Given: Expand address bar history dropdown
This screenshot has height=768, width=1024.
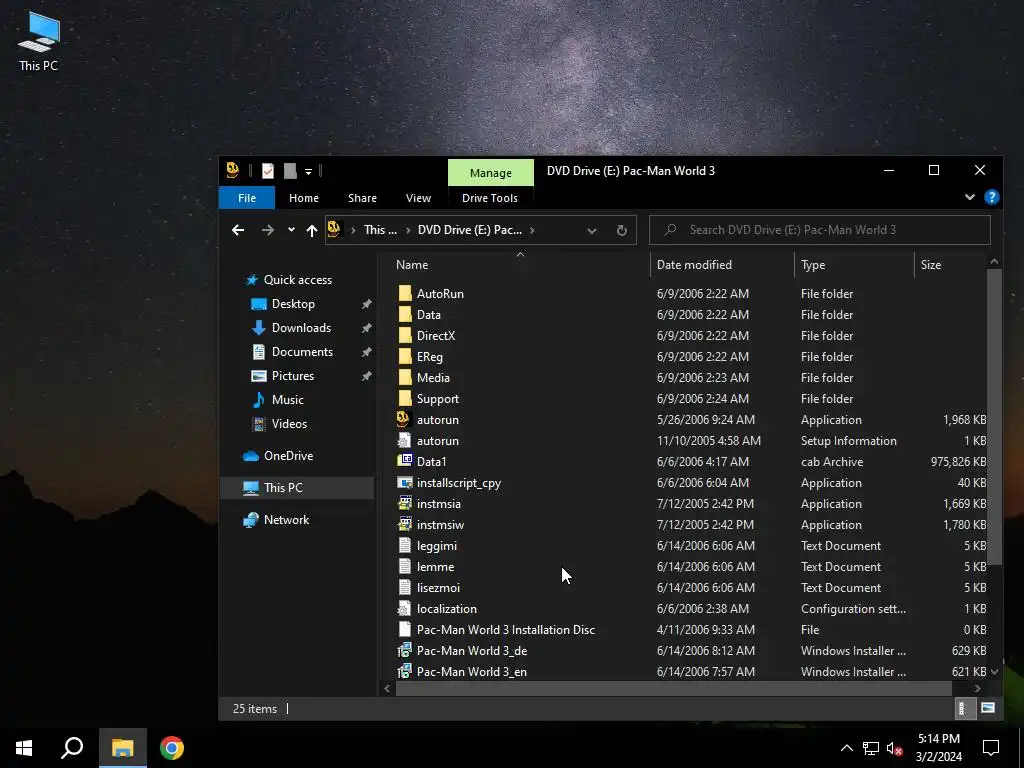Looking at the screenshot, I should [592, 231].
